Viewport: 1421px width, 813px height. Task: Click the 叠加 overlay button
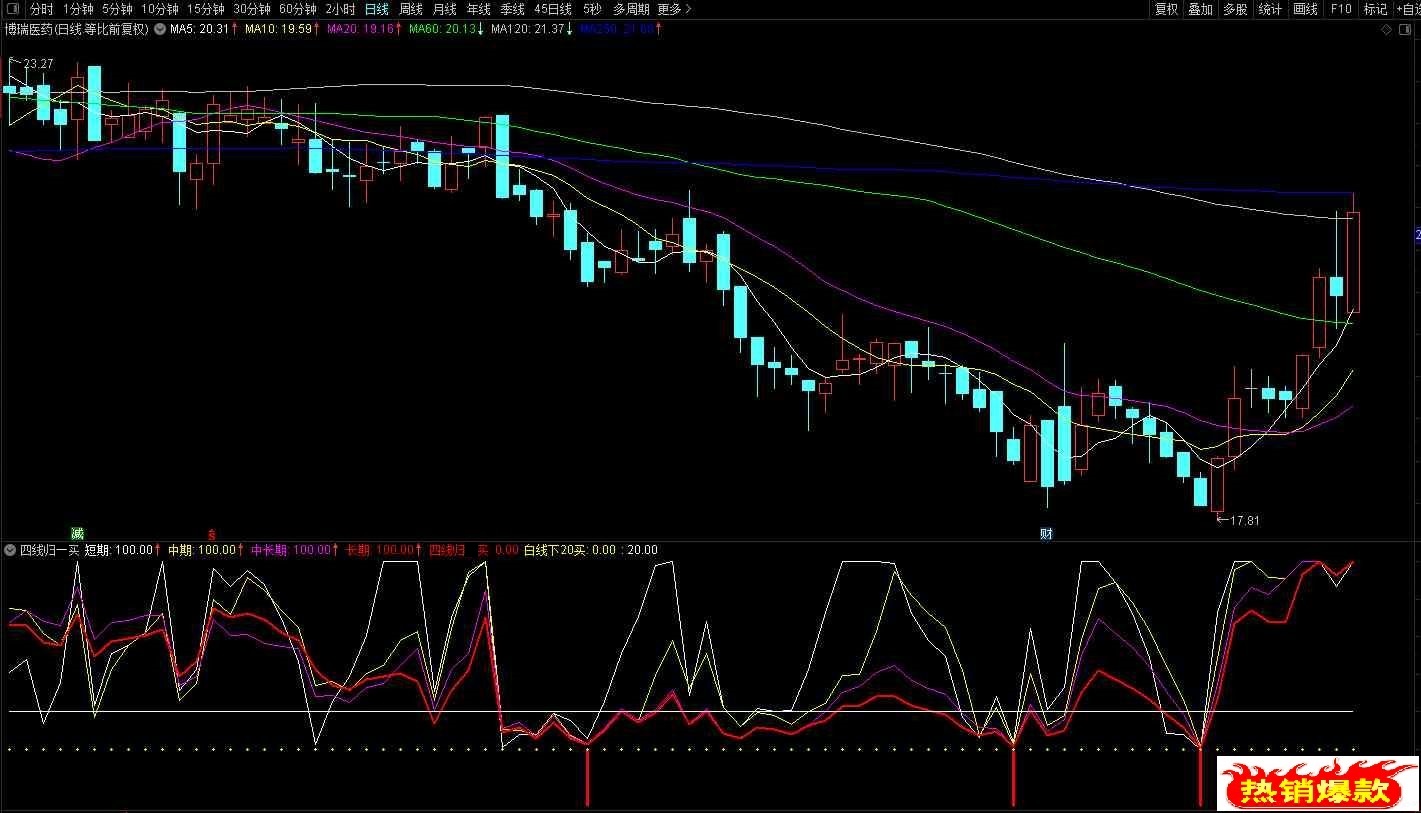tap(1200, 9)
